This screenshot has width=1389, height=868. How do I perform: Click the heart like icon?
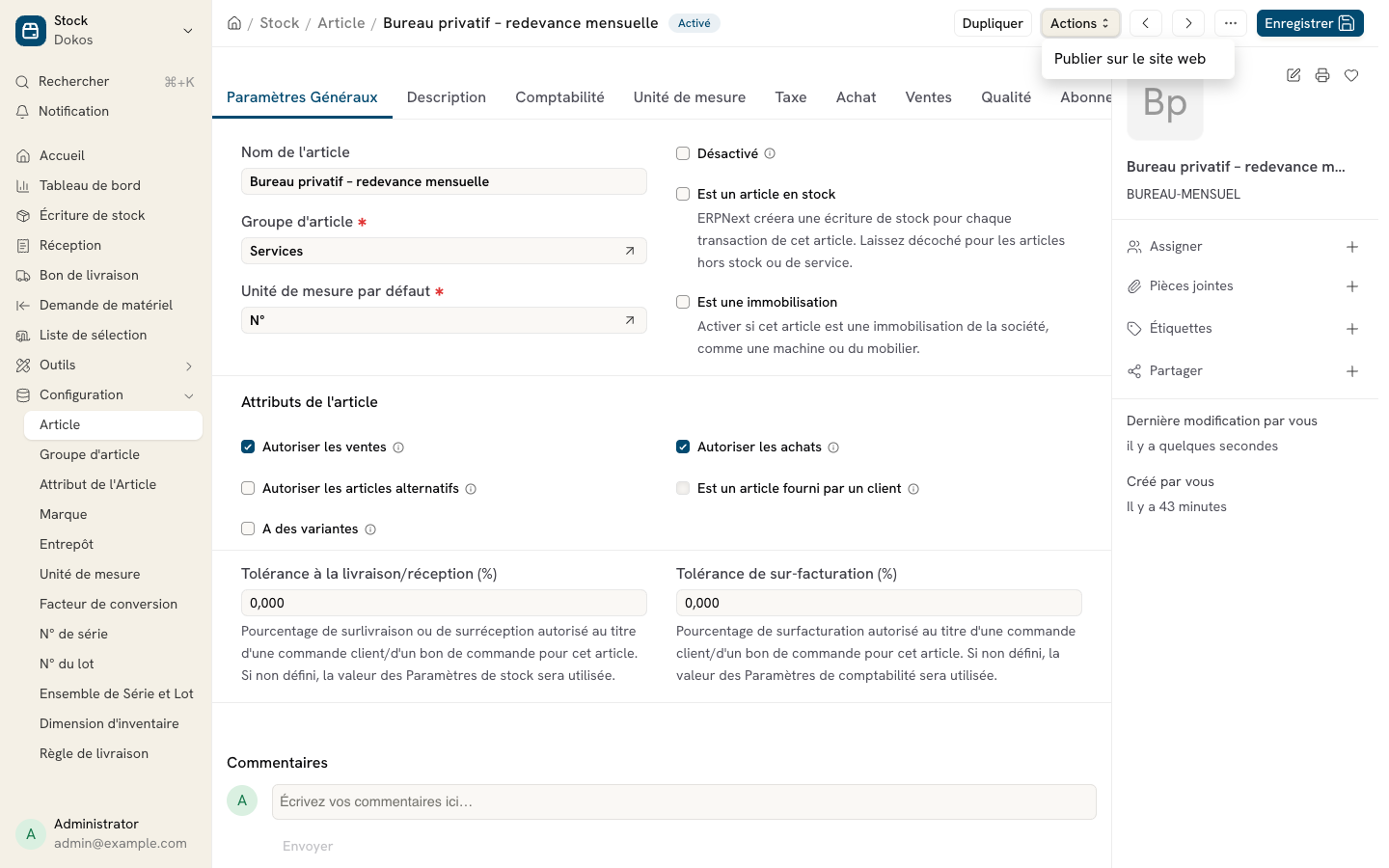coord(1351,75)
